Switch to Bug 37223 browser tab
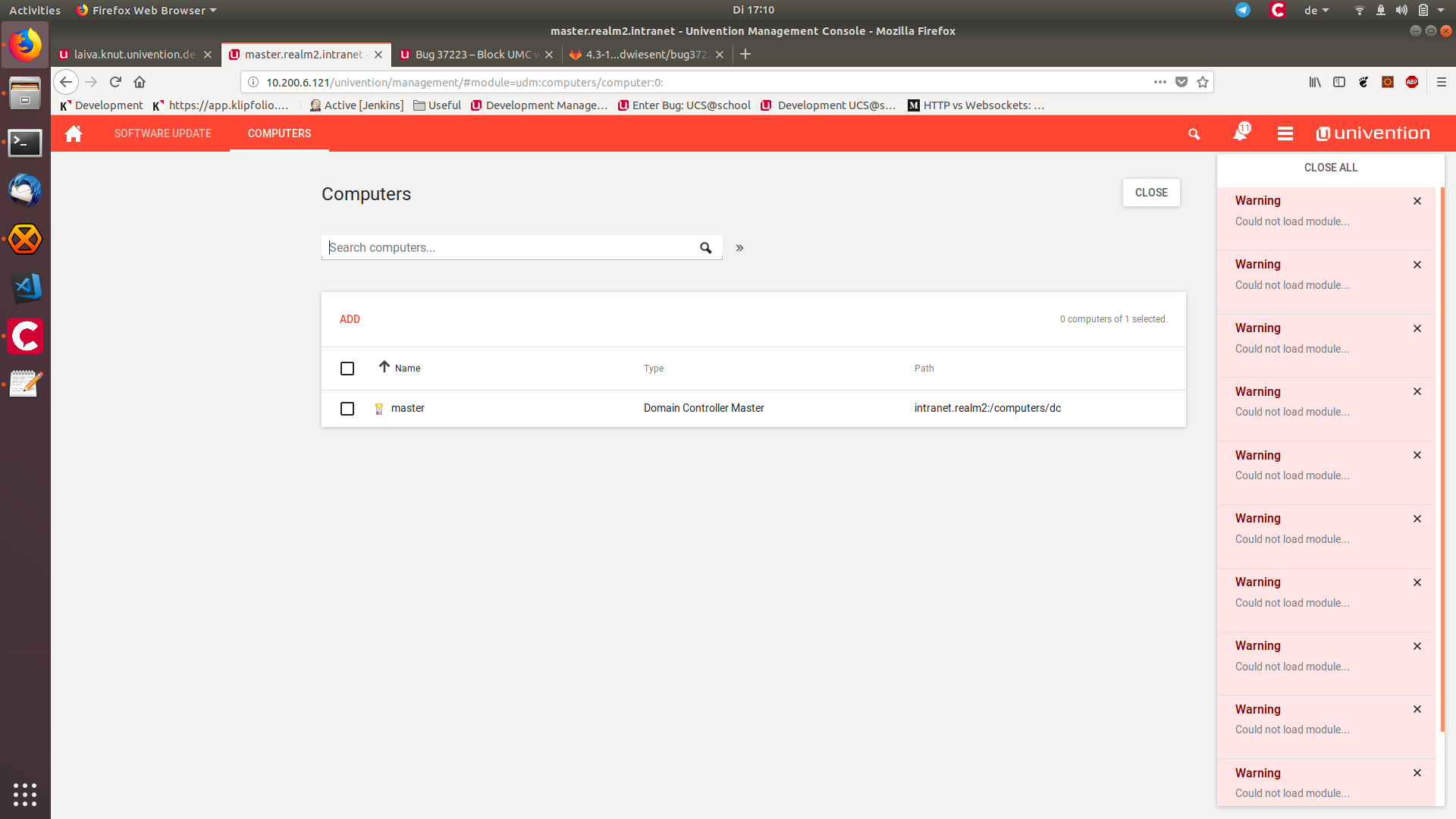The width and height of the screenshot is (1456, 819). [x=472, y=55]
